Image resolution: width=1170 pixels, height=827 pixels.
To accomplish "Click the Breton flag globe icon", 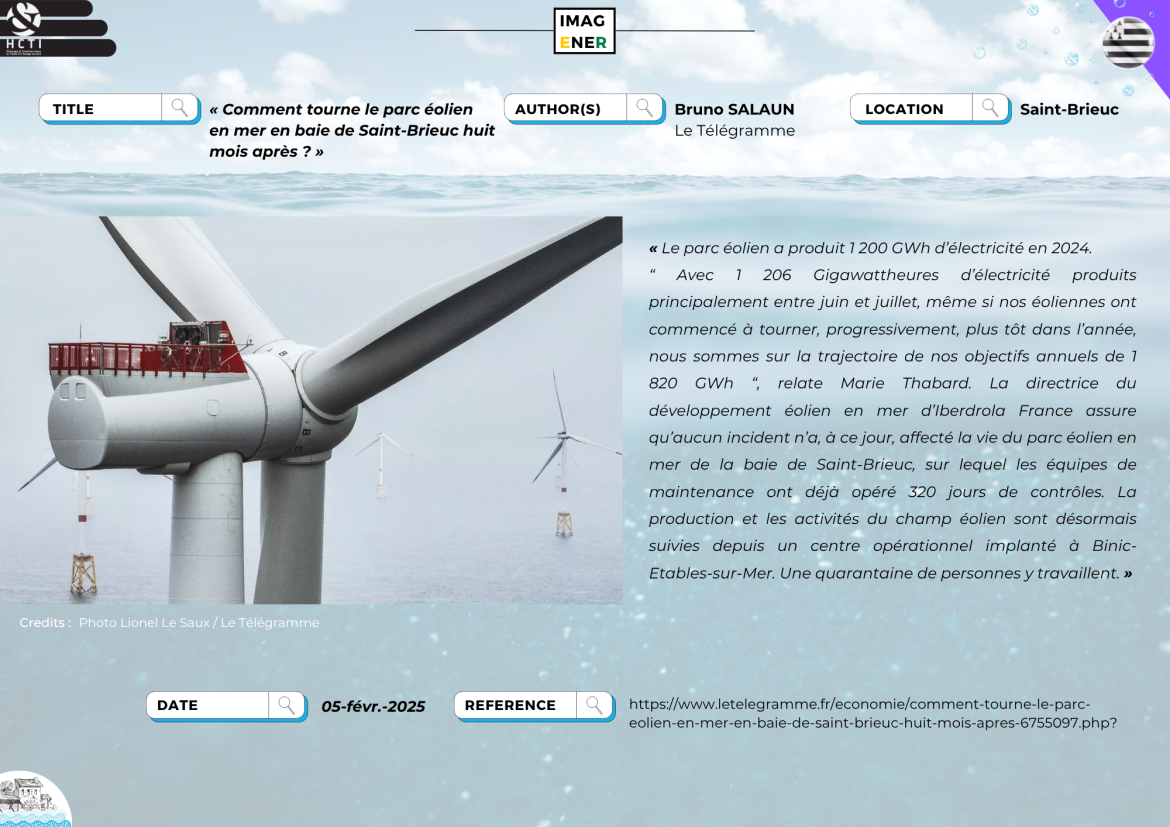I will (1128, 43).
